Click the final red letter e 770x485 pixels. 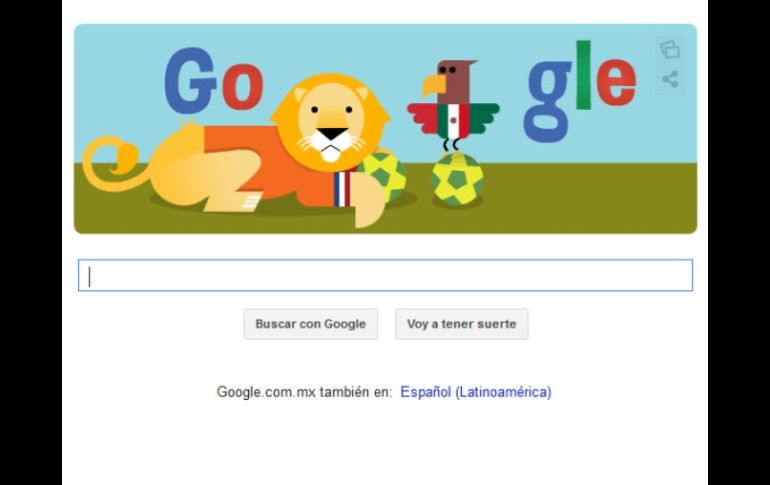616,81
